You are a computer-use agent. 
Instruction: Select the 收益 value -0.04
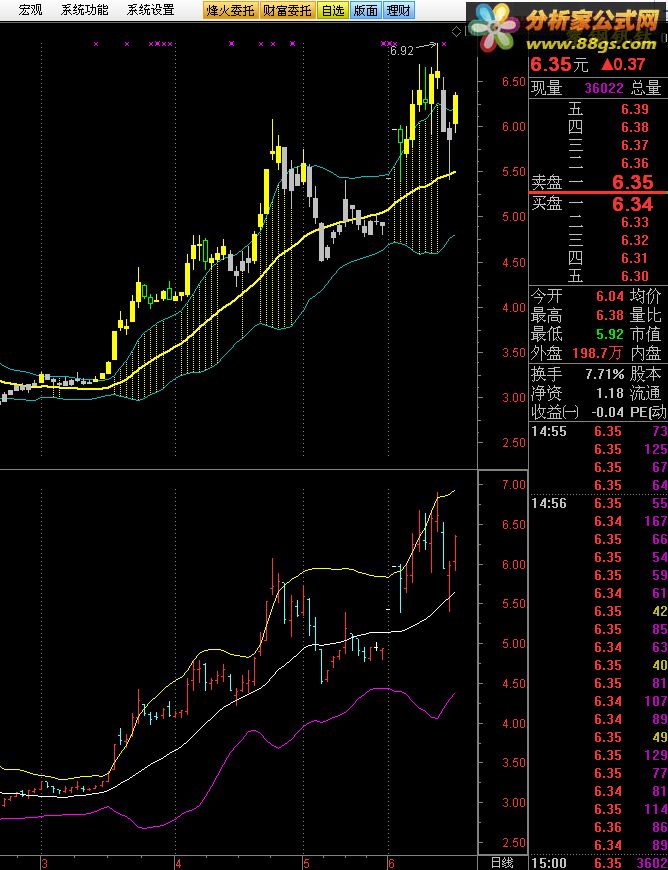606,413
